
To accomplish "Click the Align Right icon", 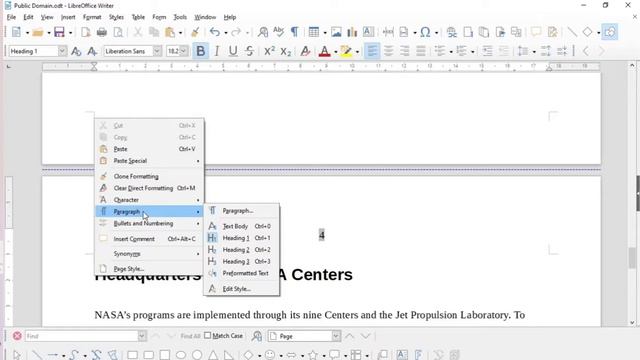I will 404,51.
